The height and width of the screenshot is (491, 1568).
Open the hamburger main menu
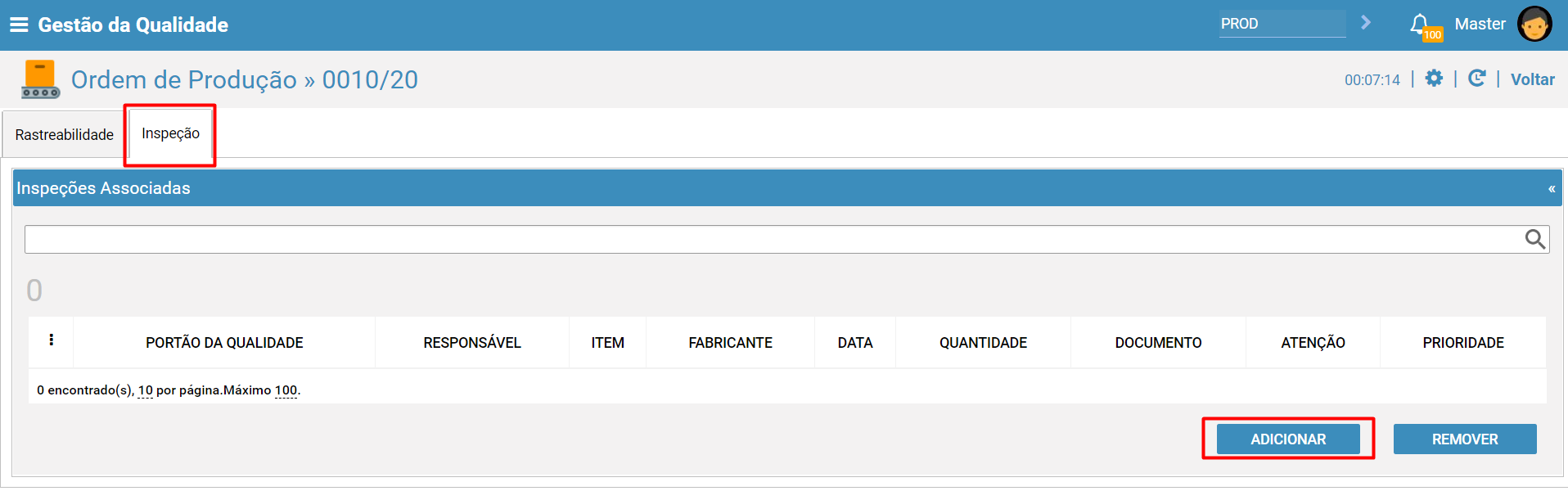[x=19, y=25]
